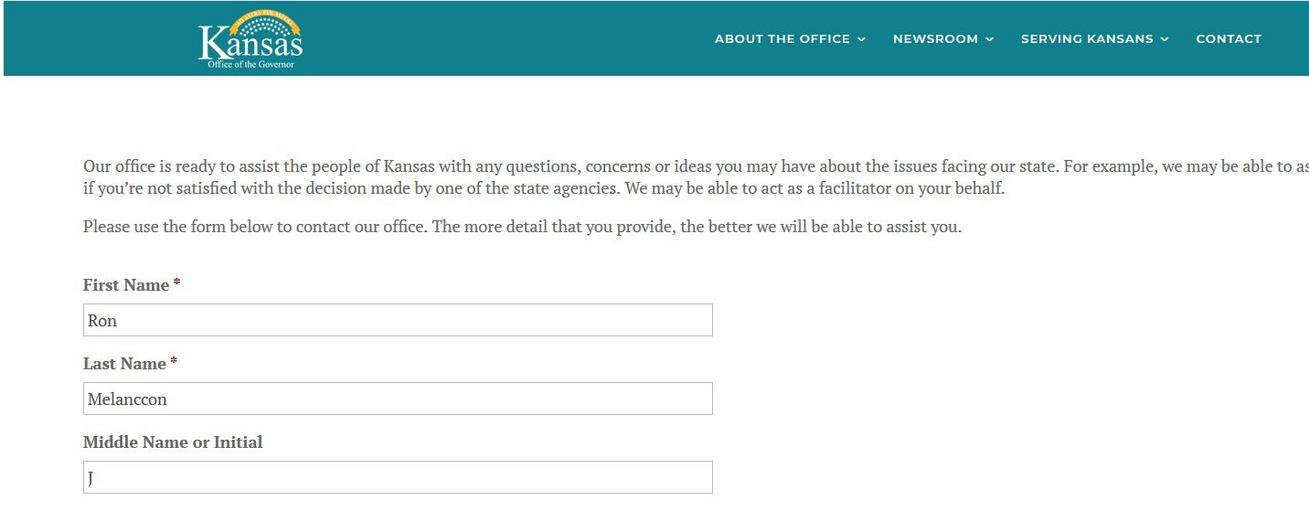
Task: Click the First Name label
Action: tap(126, 285)
